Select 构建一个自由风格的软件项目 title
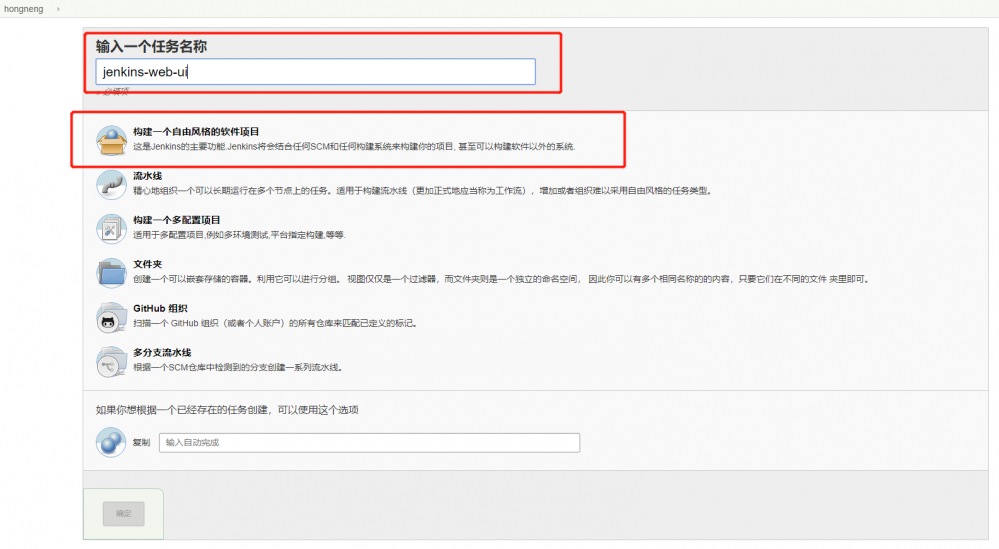Image resolution: width=999 pixels, height=549 pixels. point(196,132)
